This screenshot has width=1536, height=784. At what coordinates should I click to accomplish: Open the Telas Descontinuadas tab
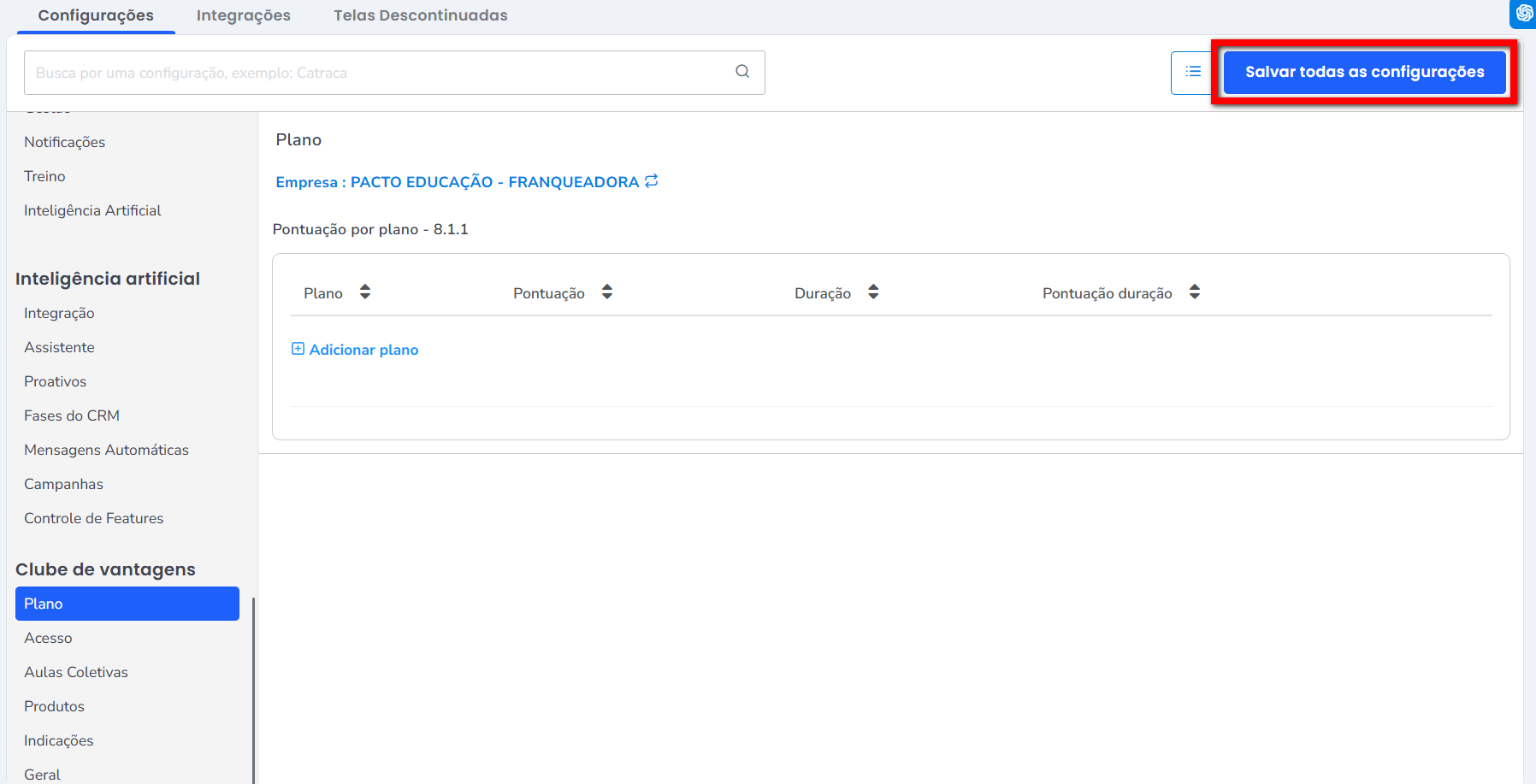coord(420,15)
